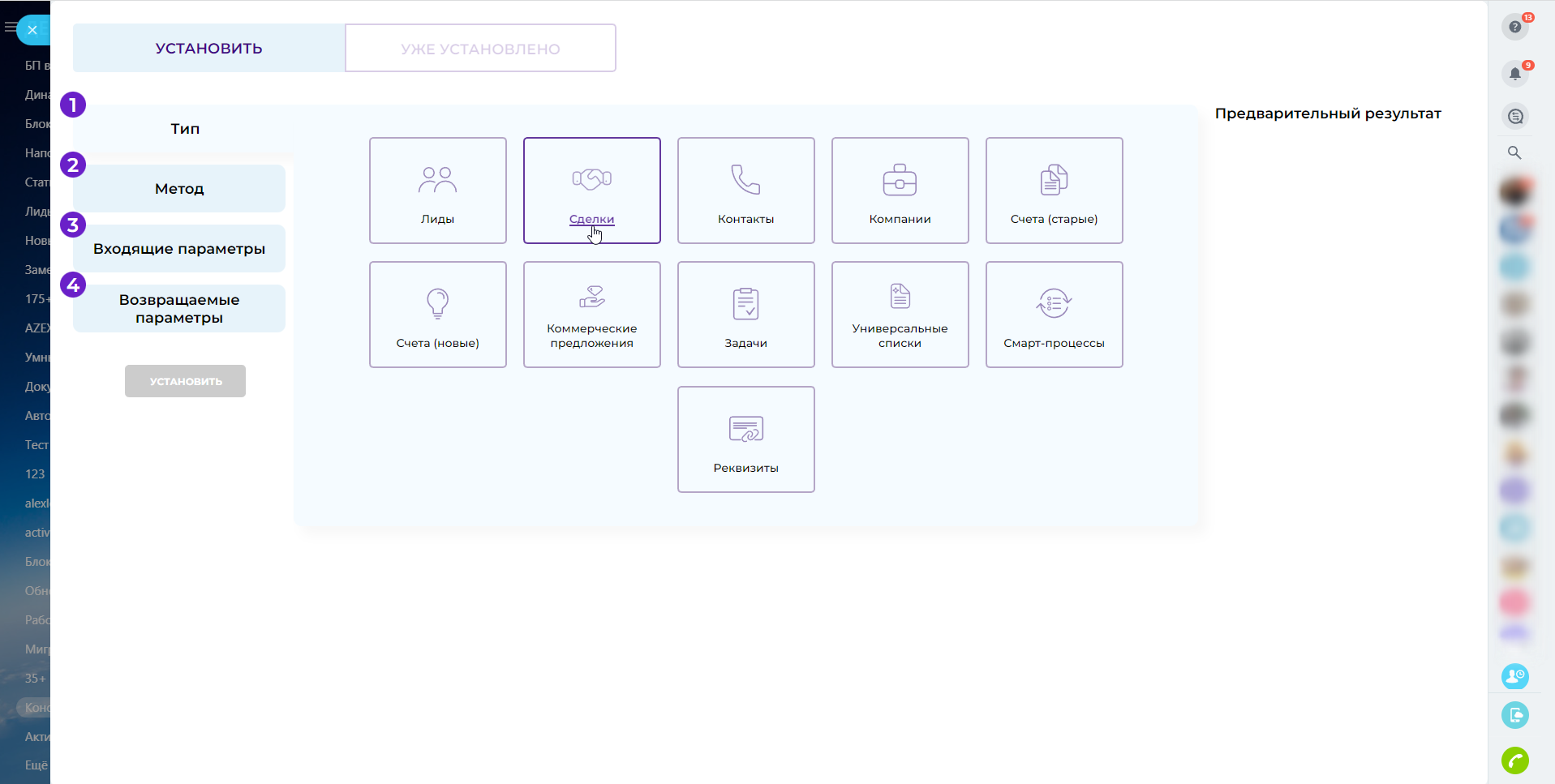
Task: Select the Счета (новые) lightbulb card
Action: [437, 315]
